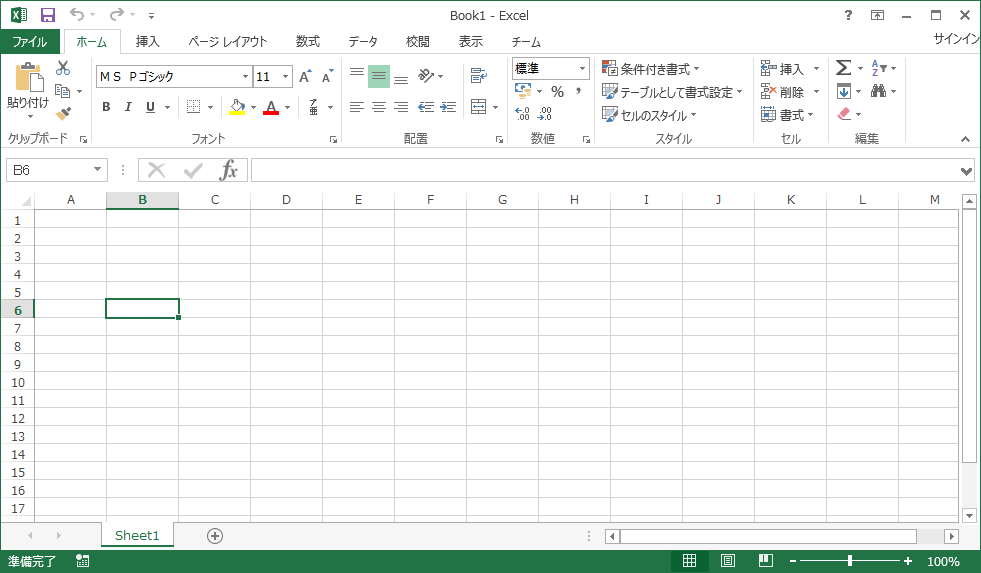This screenshot has width=981, height=573.
Task: Toggle Bold formatting
Action: [x=106, y=107]
